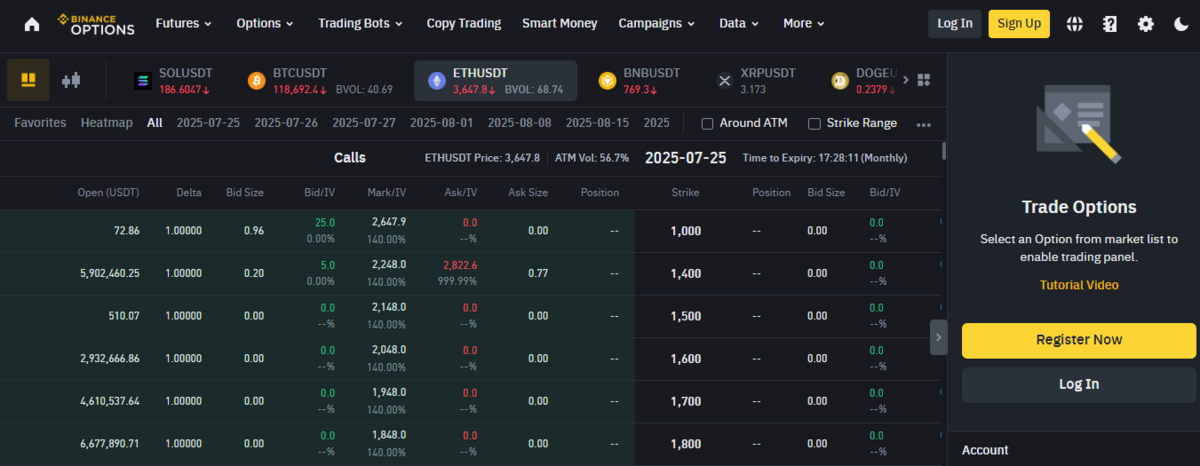The height and width of the screenshot is (466, 1200).
Task: Click the top Log In button
Action: (x=954, y=24)
